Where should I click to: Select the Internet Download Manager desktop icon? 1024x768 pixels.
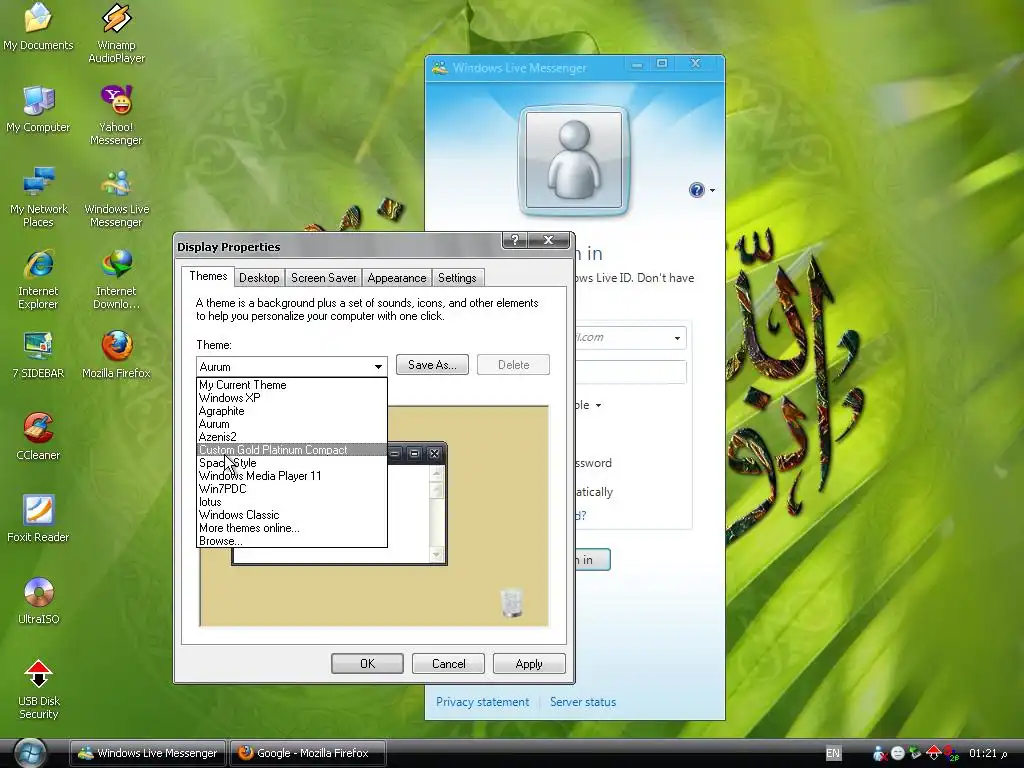pos(116,280)
